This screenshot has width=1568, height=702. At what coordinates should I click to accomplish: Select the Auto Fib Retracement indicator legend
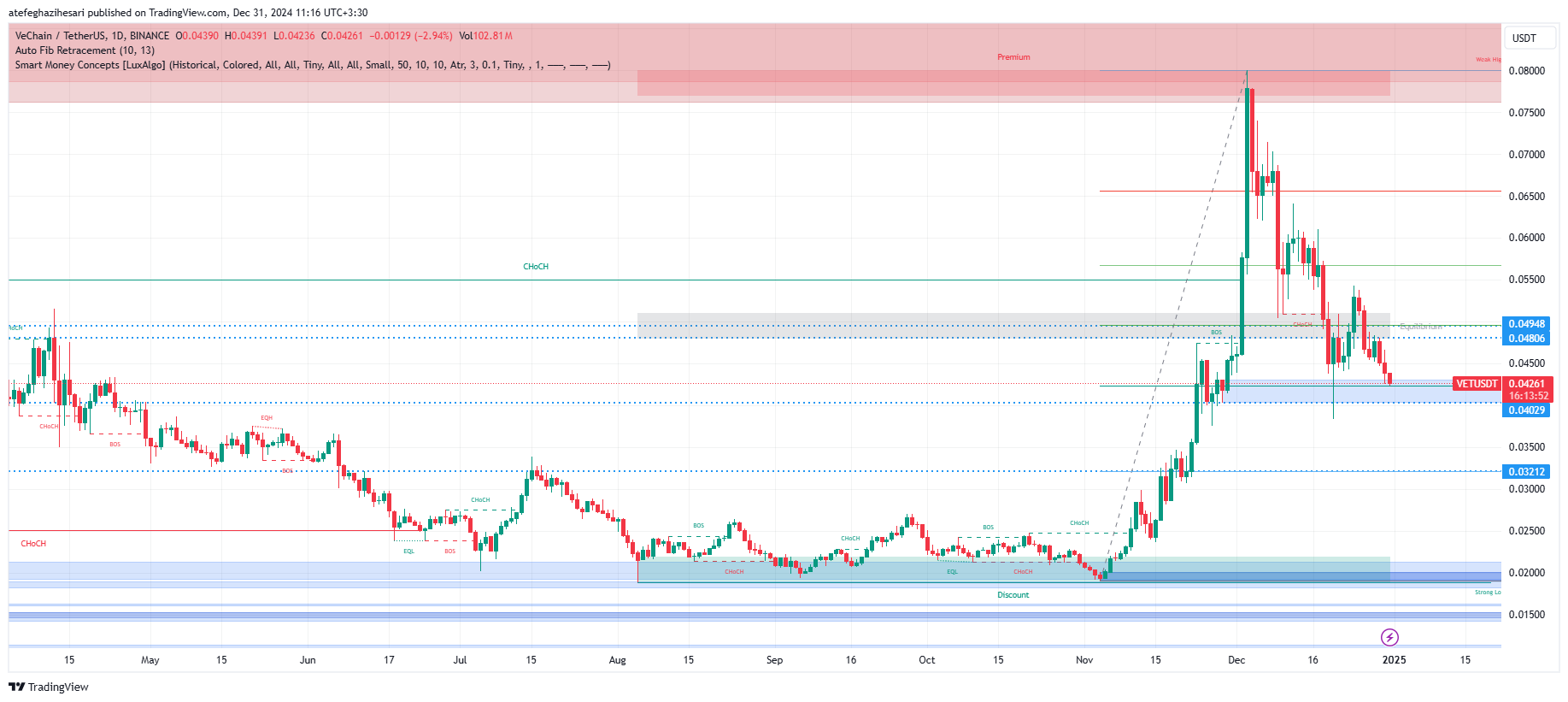(85, 50)
